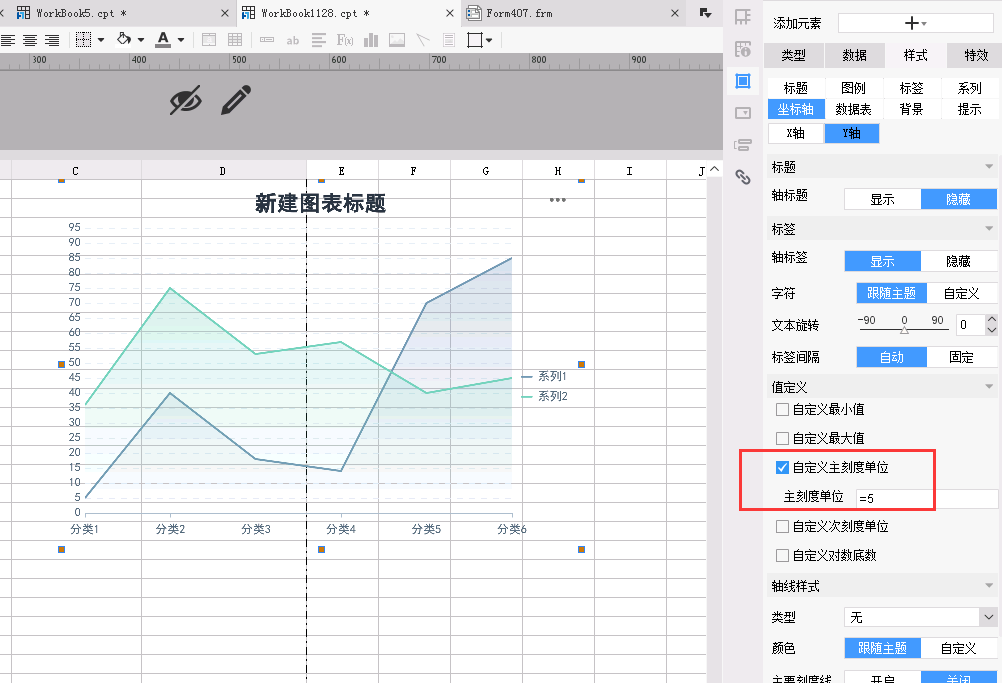The height and width of the screenshot is (683, 1002).
Task: Collapse the 值定义 section
Action: (989, 387)
